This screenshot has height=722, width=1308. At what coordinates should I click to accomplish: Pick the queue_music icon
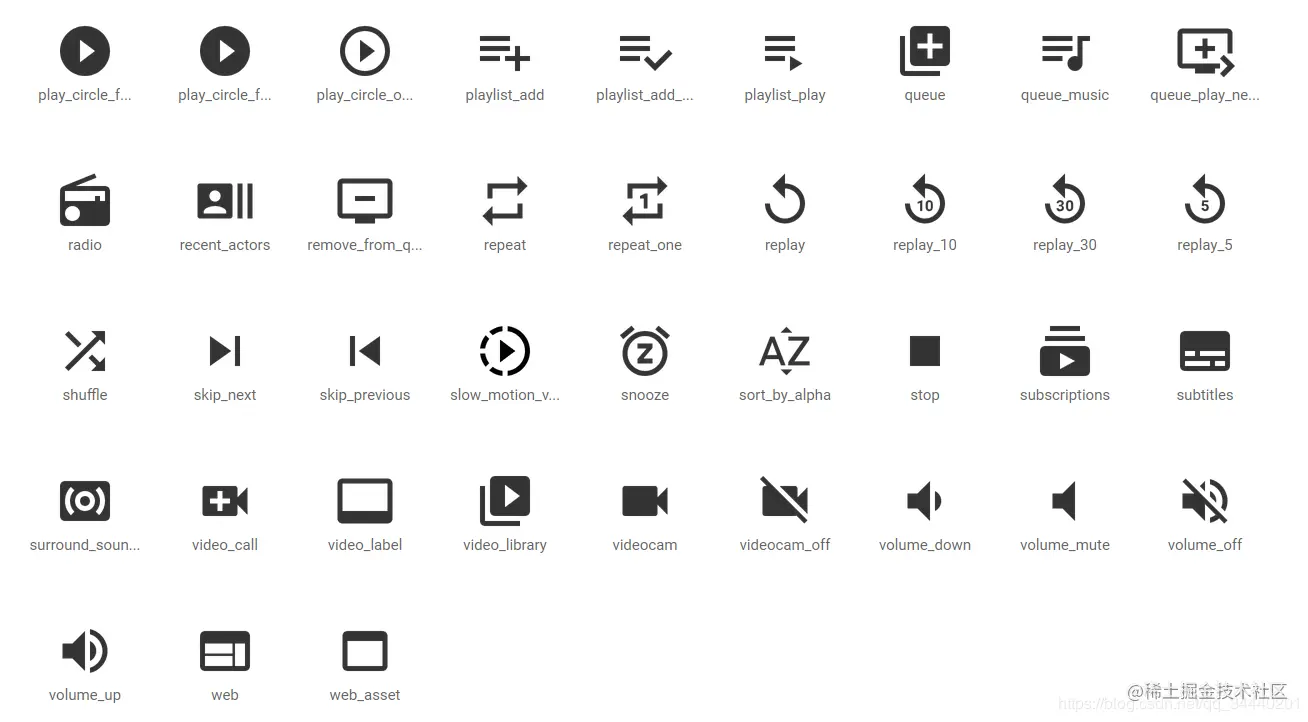point(1065,52)
